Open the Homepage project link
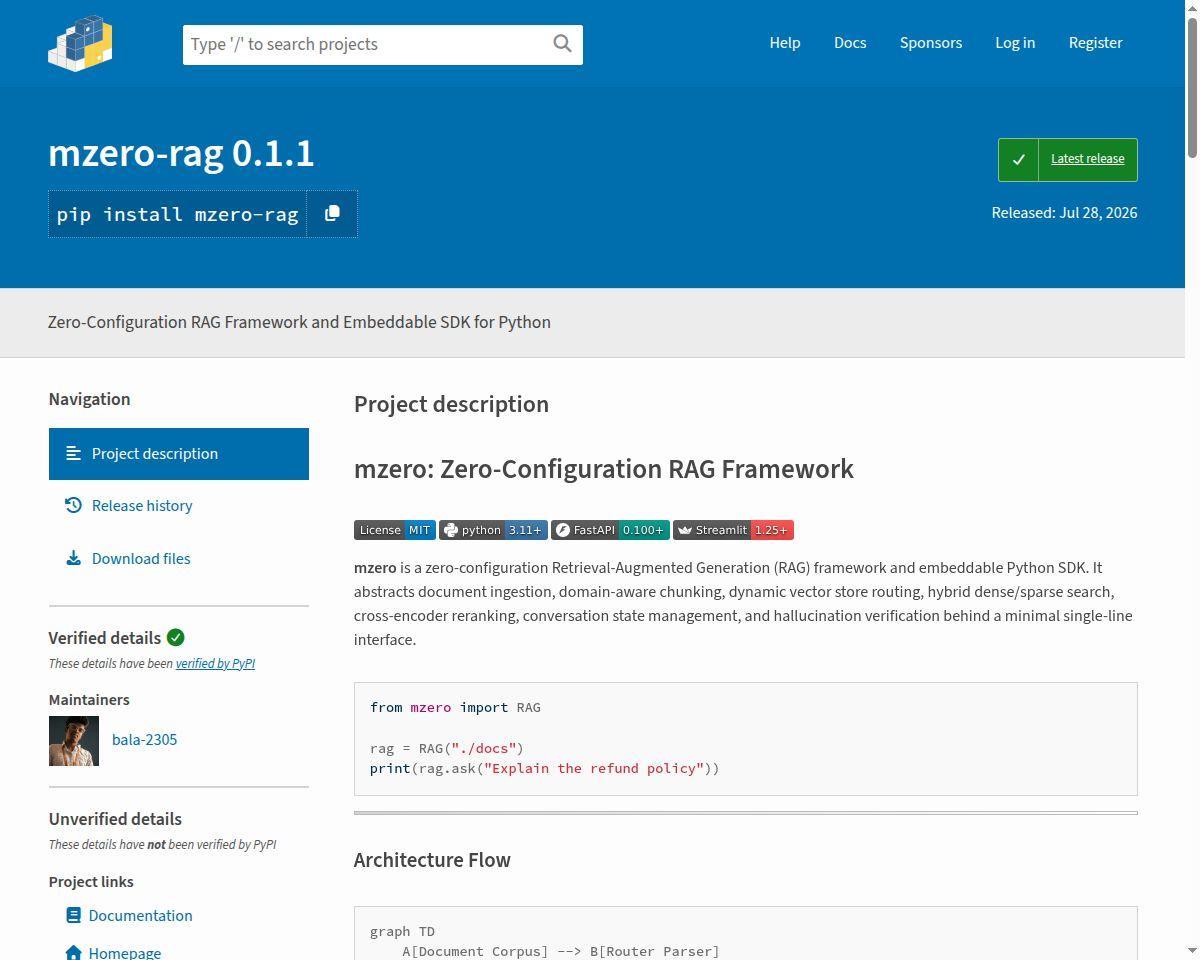 click(x=124, y=953)
